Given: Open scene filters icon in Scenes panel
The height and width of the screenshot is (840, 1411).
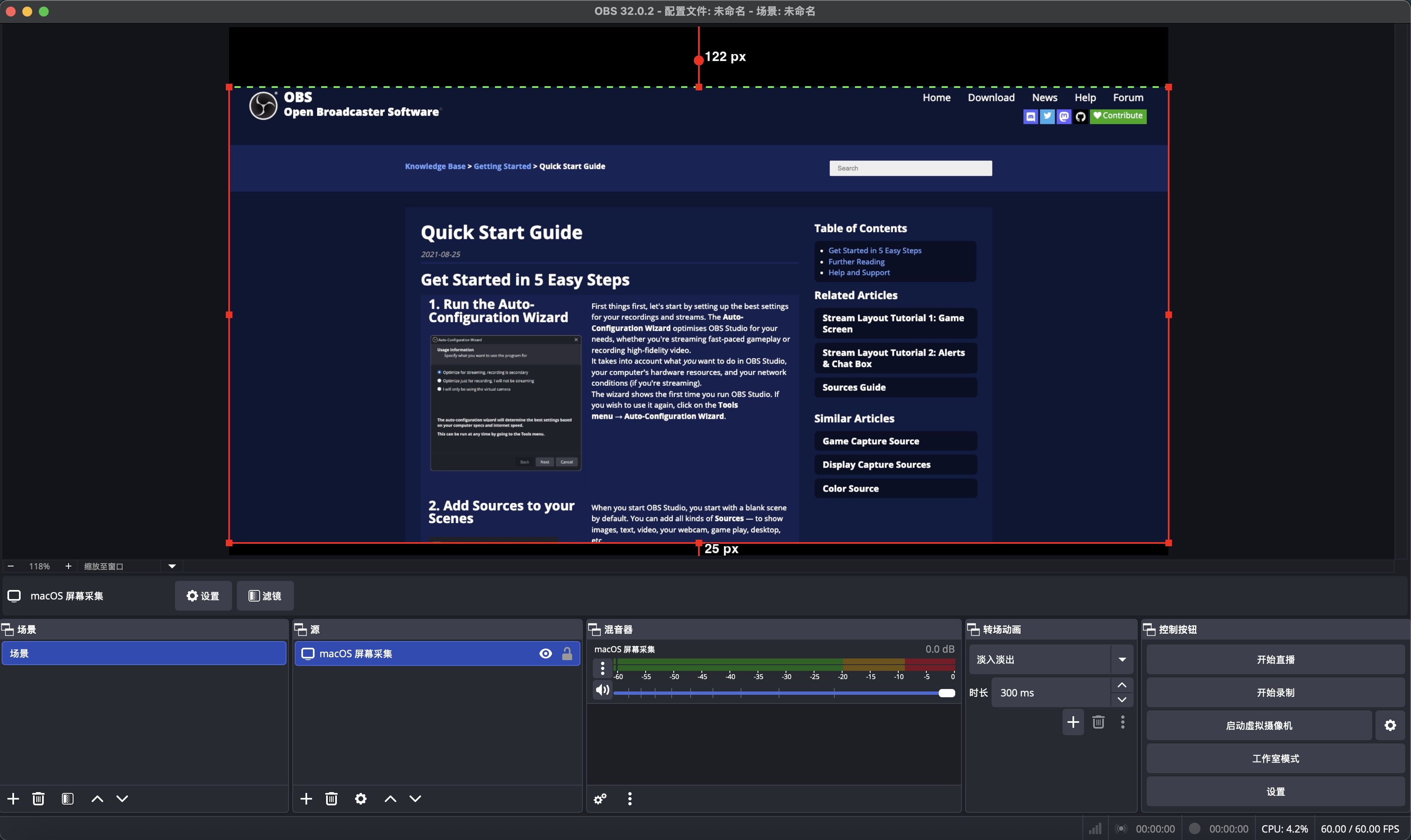Looking at the screenshot, I should [67, 798].
